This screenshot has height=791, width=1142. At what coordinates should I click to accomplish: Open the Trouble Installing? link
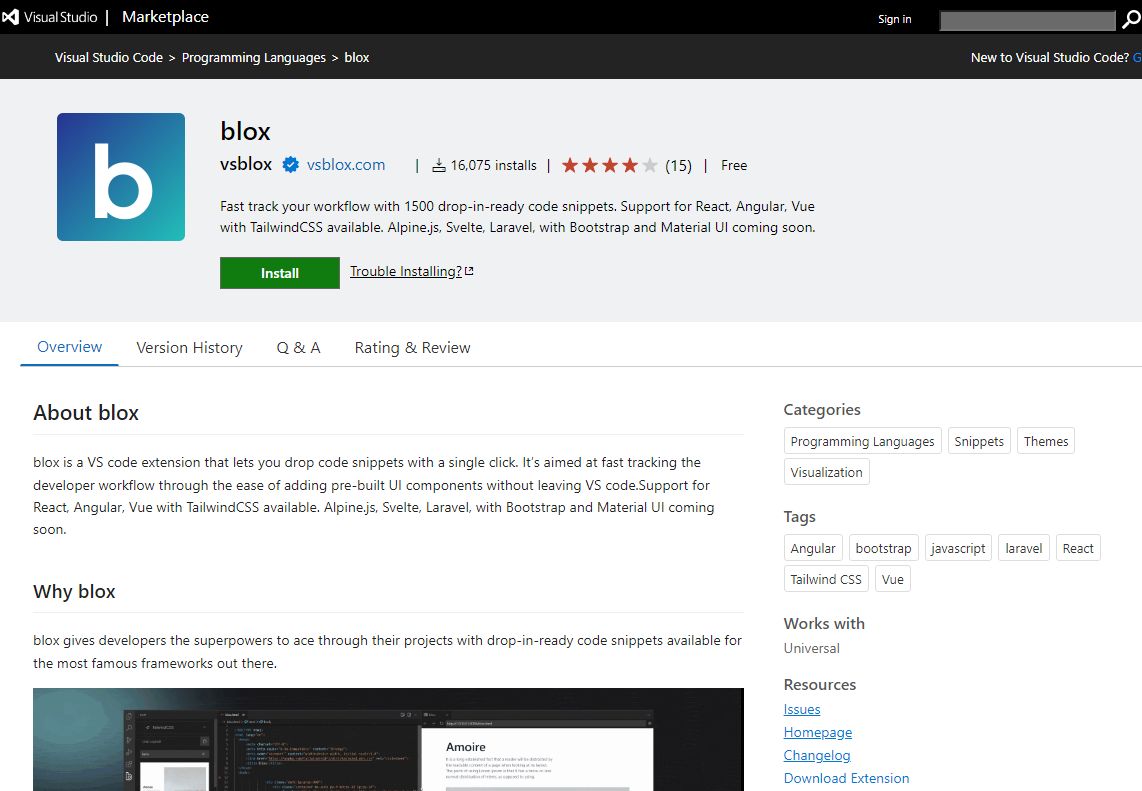pyautogui.click(x=406, y=271)
